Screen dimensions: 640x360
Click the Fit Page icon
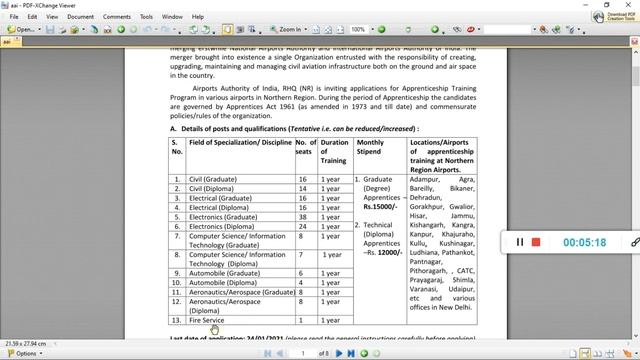pyautogui.click(x=328, y=29)
